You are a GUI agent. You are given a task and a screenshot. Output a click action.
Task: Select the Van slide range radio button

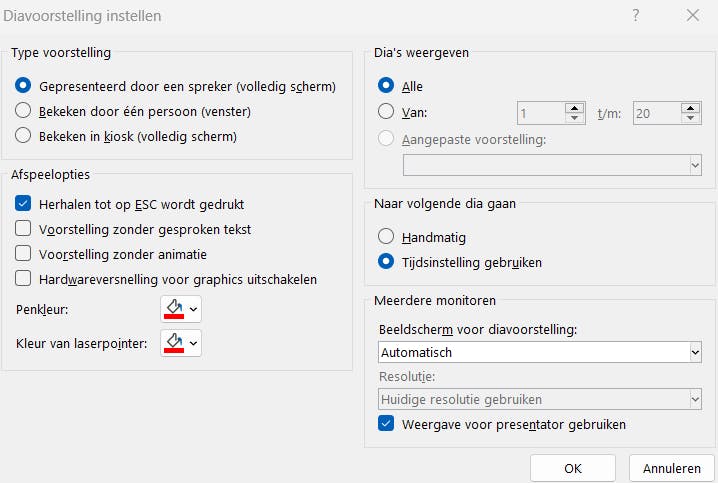[386, 113]
